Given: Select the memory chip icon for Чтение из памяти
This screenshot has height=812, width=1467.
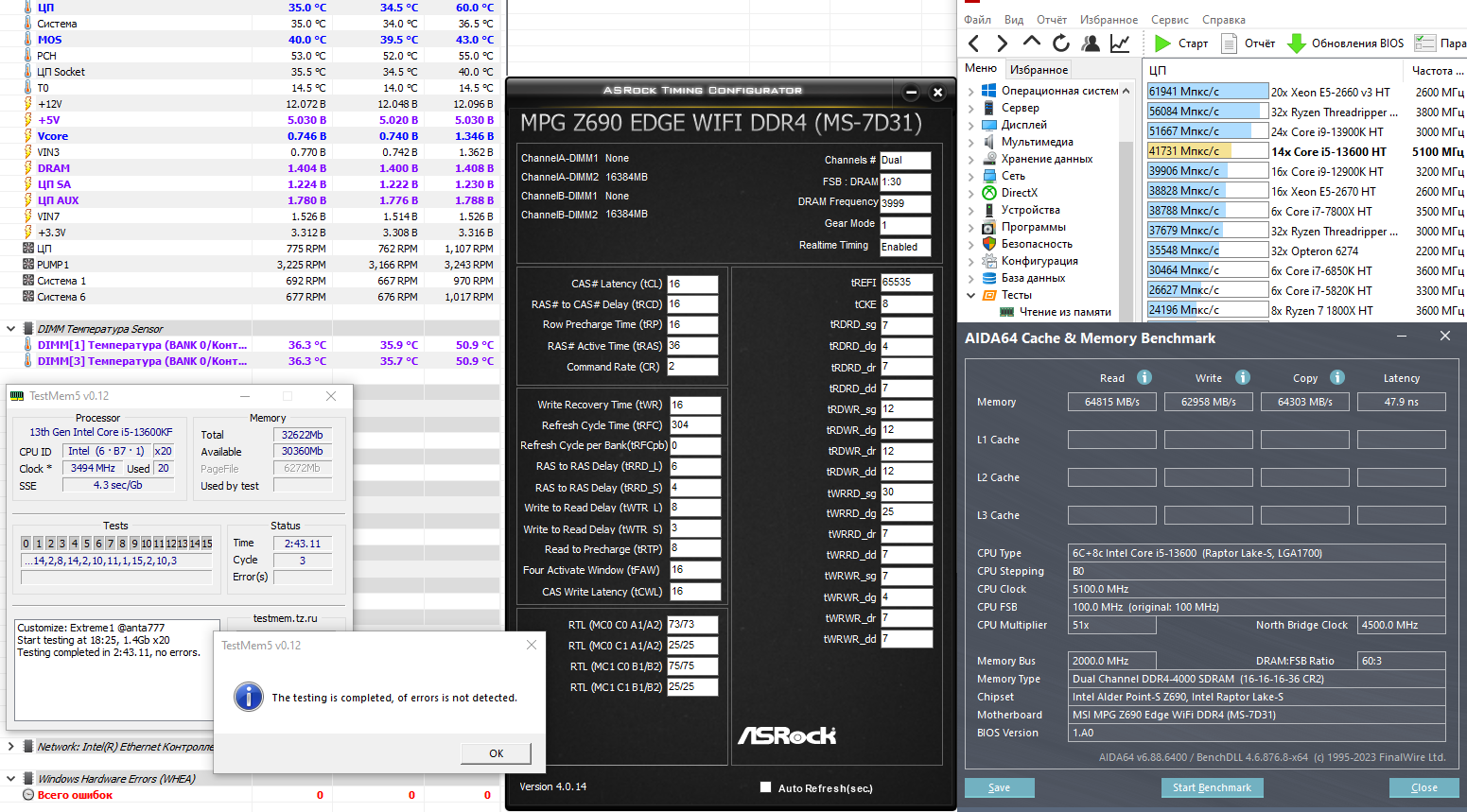Looking at the screenshot, I should [x=1007, y=312].
